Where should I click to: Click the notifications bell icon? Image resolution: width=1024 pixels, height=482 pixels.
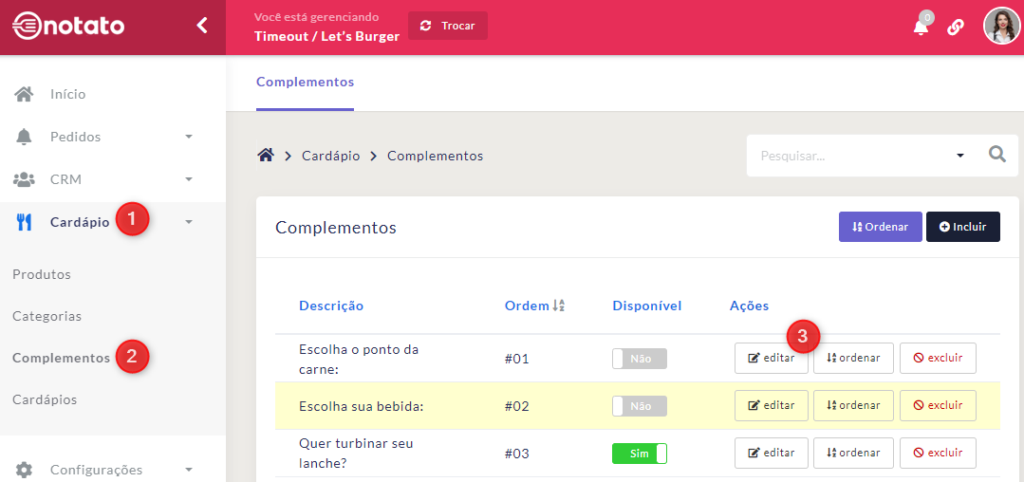(x=921, y=27)
